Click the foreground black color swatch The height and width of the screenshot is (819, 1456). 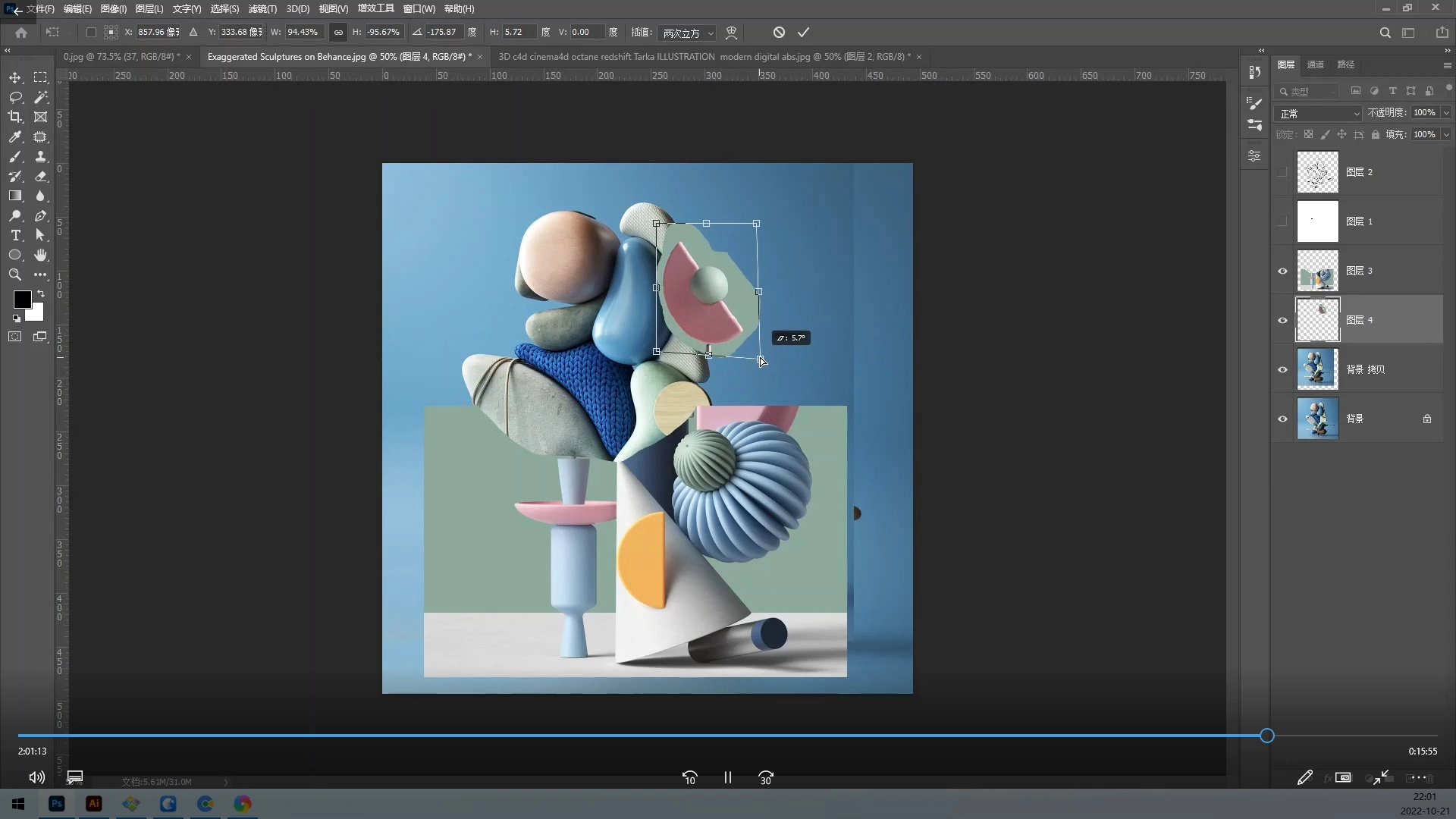click(22, 299)
